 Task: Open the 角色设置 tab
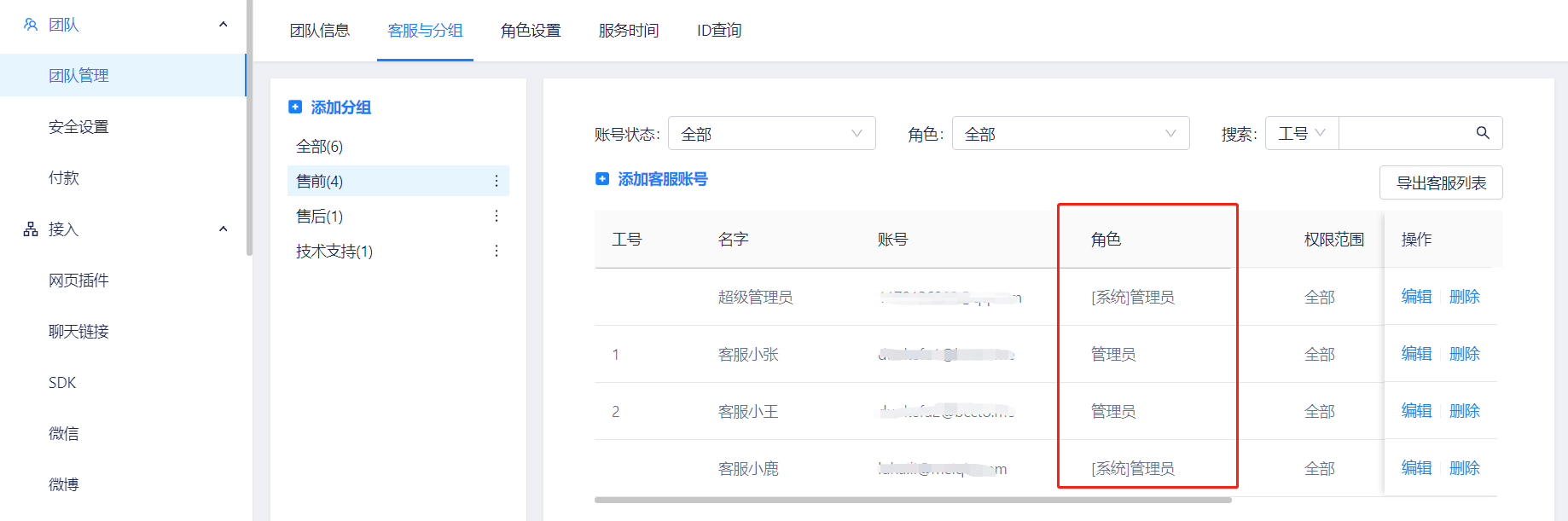point(531,31)
